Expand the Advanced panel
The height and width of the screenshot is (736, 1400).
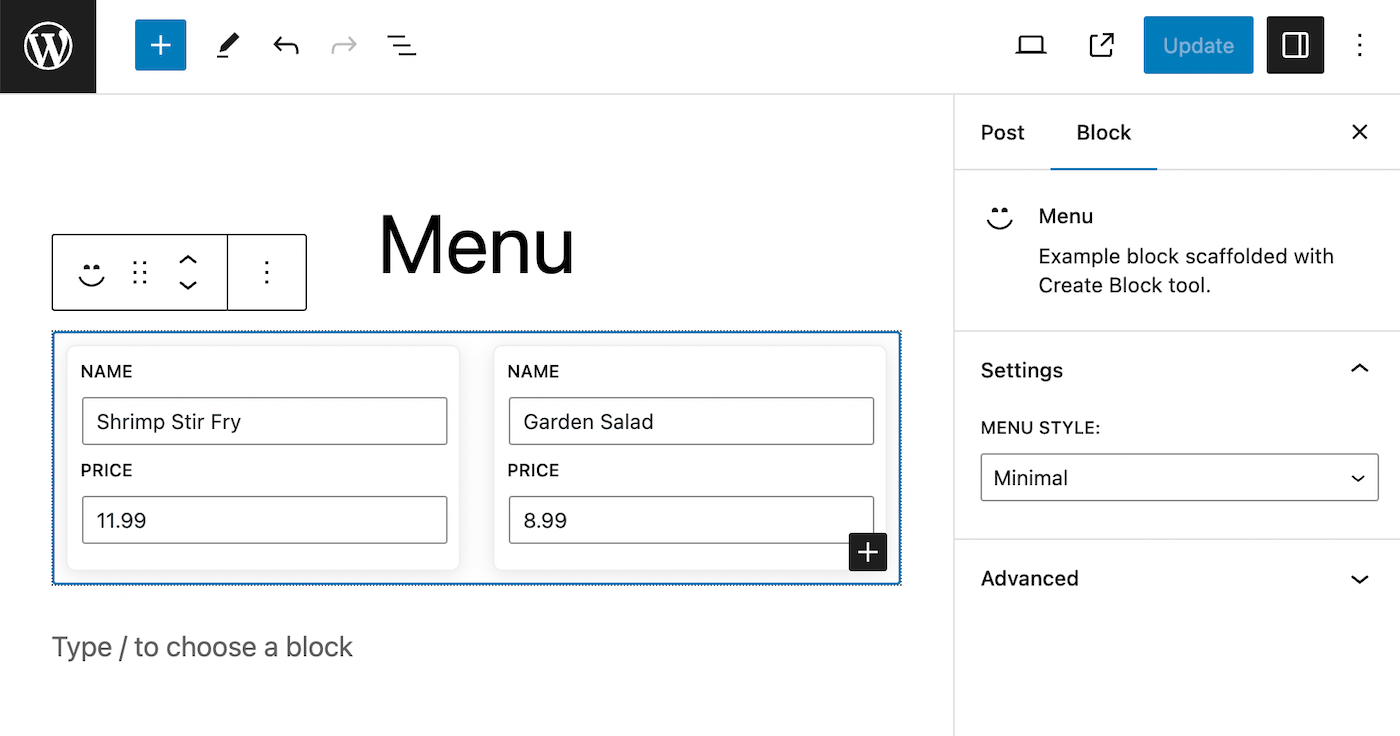1177,579
